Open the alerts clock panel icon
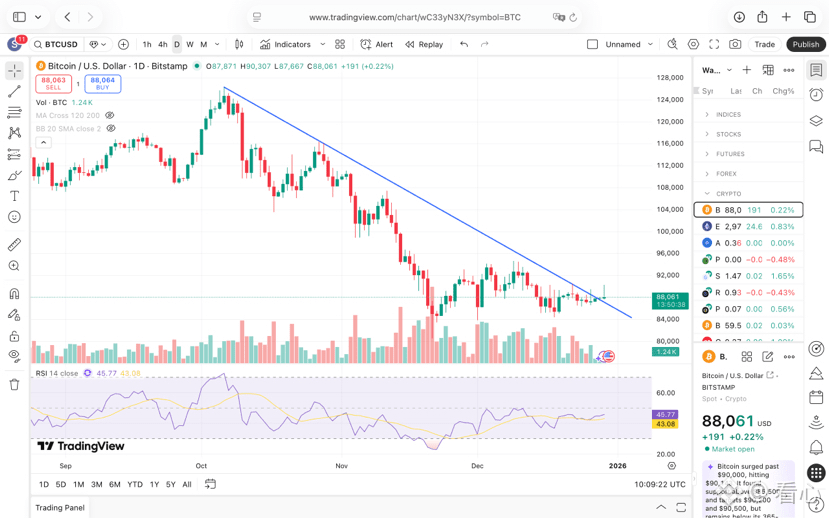The height and width of the screenshot is (518, 829). (816, 95)
